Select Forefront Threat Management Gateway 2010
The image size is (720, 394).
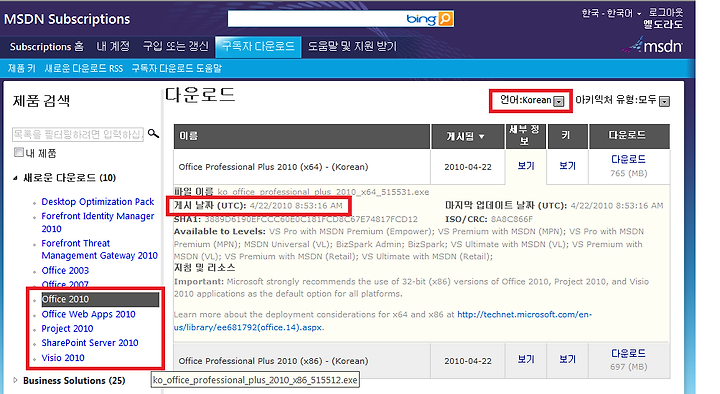tap(99, 249)
